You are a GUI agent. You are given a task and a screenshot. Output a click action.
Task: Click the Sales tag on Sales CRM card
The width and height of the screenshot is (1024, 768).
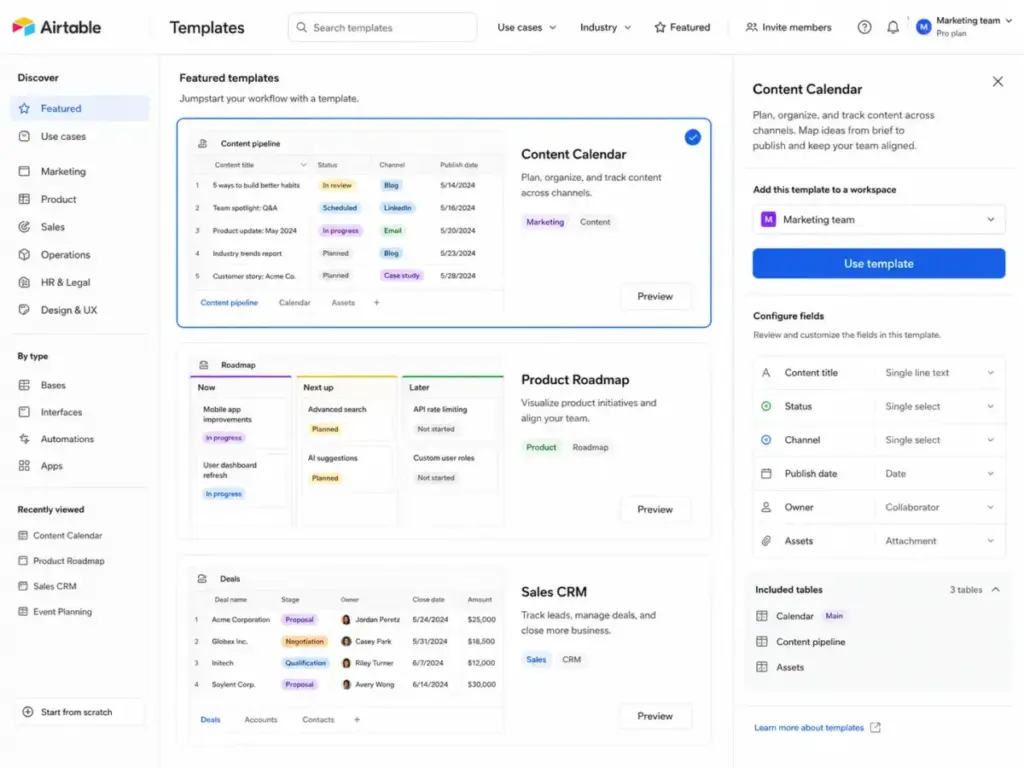pos(536,660)
